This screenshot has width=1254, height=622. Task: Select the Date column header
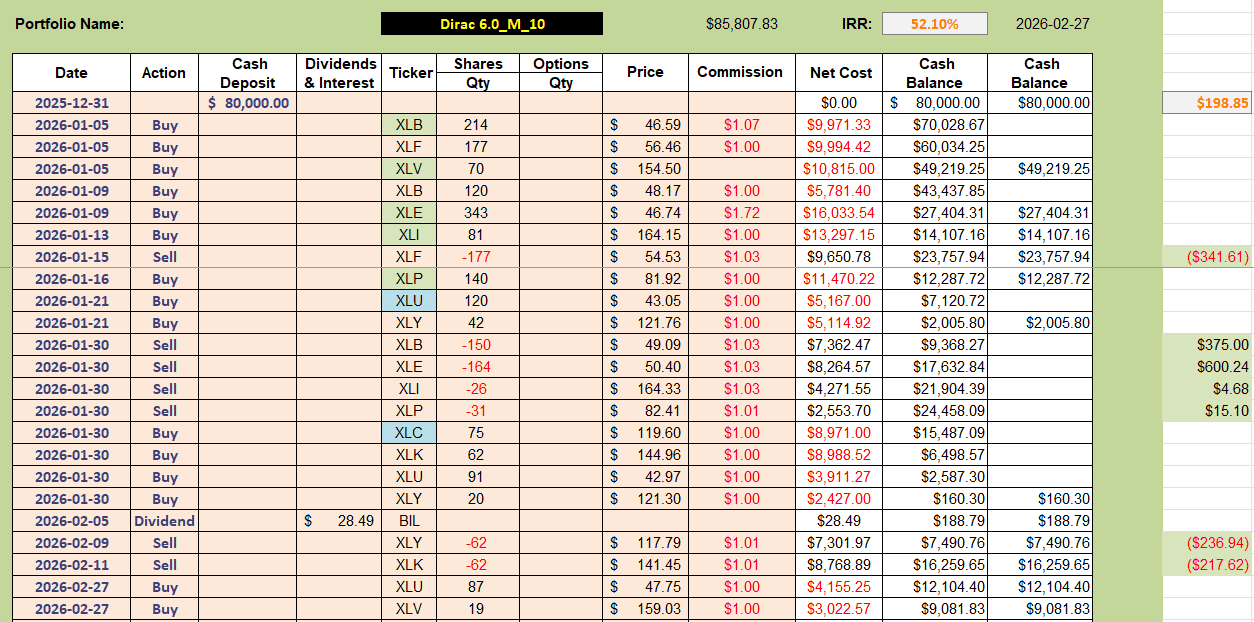tap(71, 73)
